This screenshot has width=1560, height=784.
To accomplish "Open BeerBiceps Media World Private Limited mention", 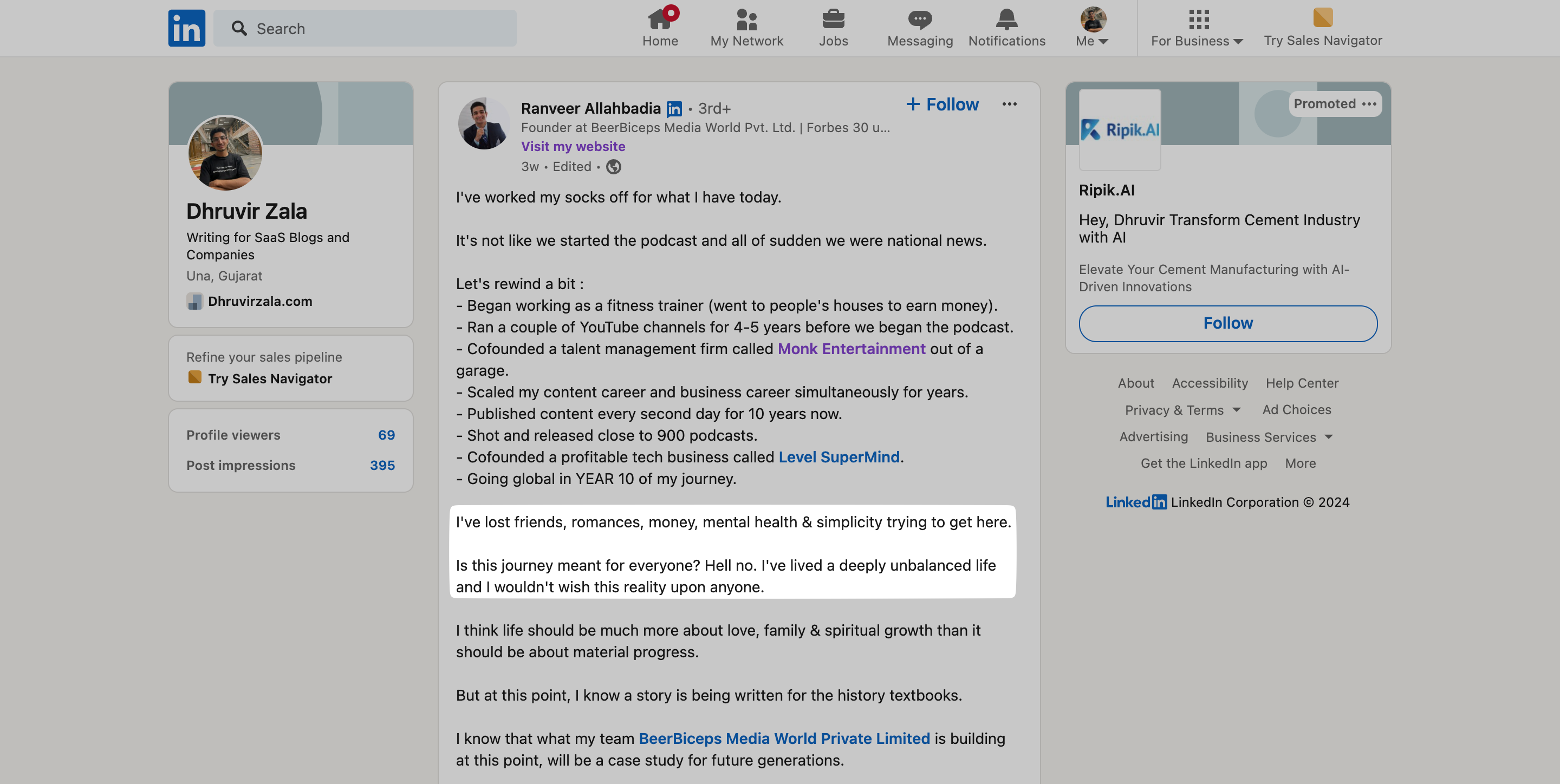I will click(784, 739).
